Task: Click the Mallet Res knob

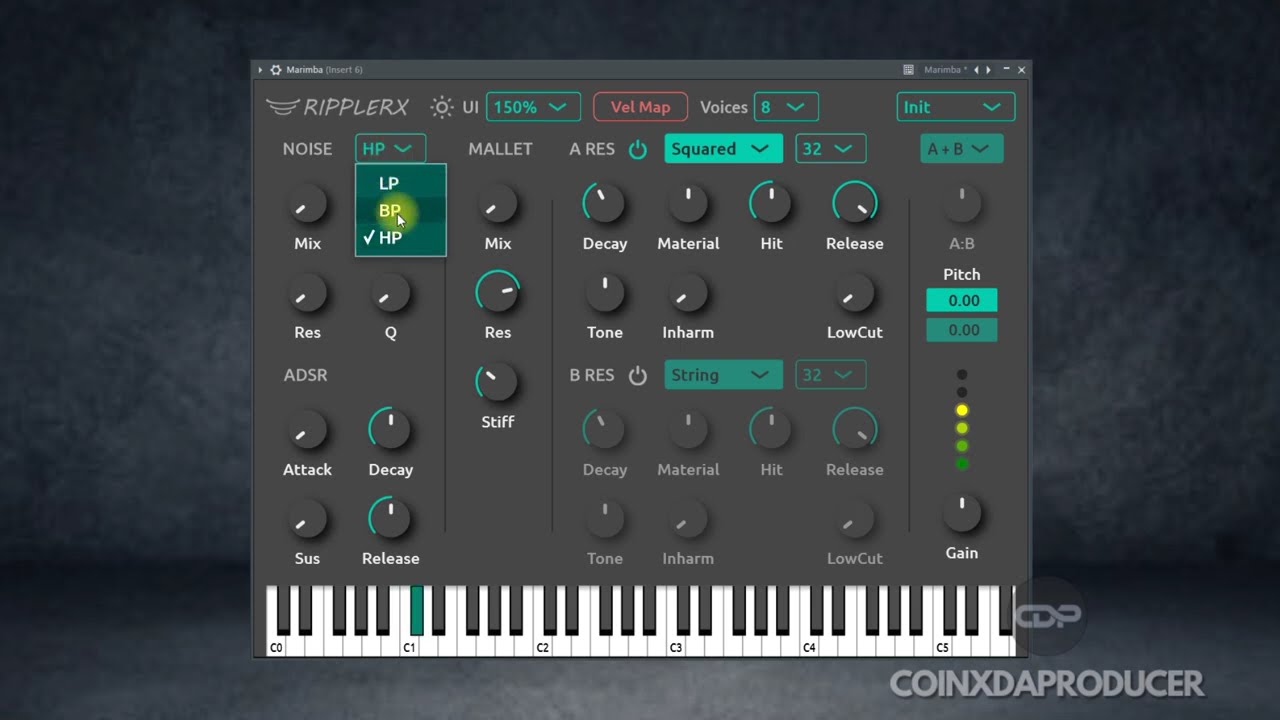Action: (x=498, y=293)
